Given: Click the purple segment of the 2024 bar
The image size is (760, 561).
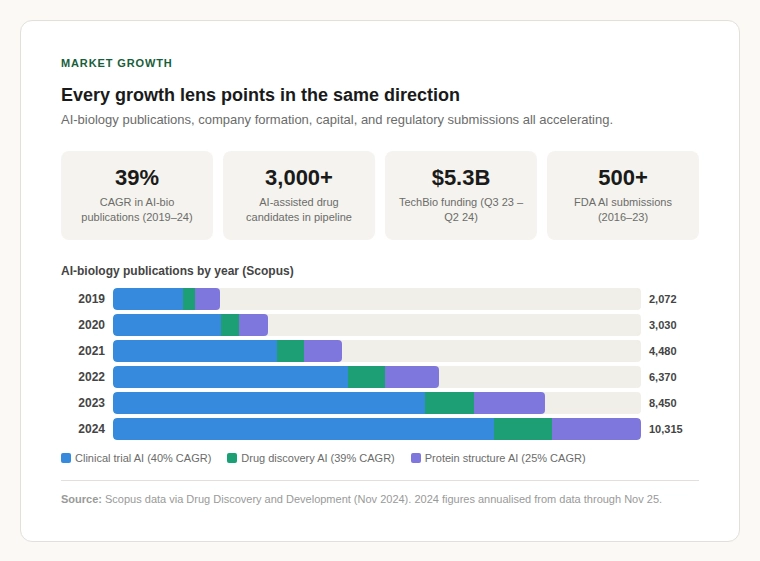Looking at the screenshot, I should (x=596, y=429).
